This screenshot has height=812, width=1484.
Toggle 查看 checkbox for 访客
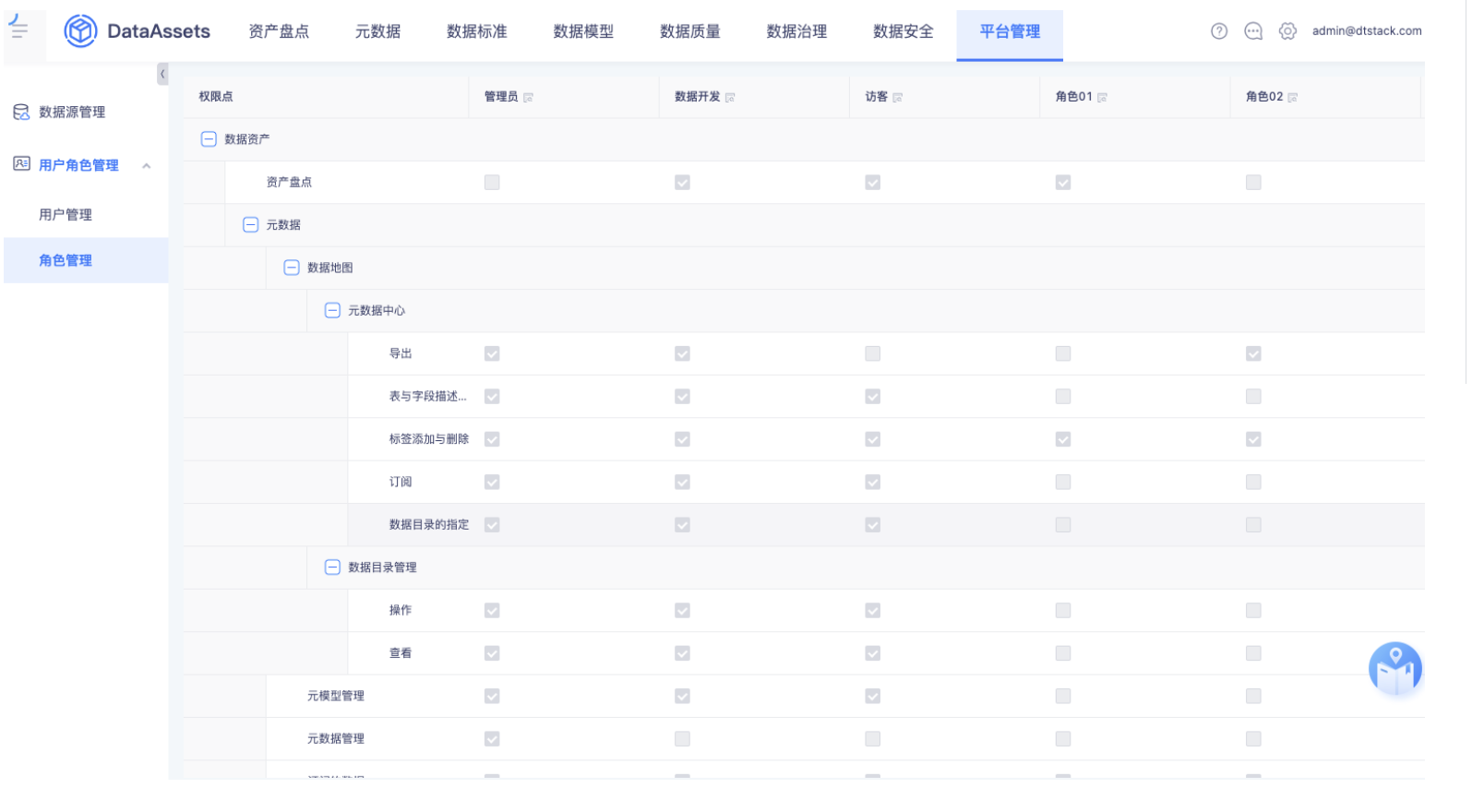873,653
